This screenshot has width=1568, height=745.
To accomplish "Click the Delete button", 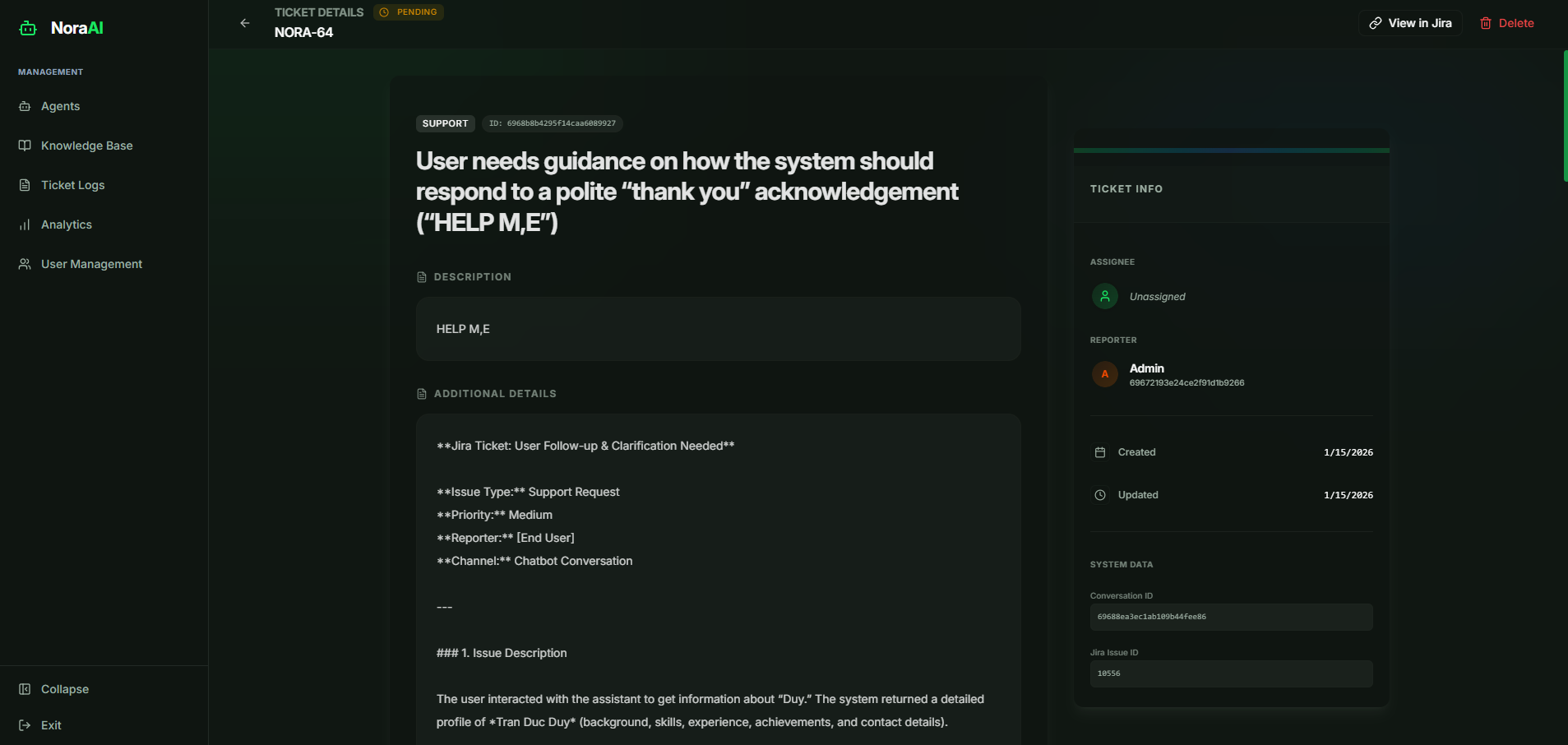I will pyautogui.click(x=1507, y=22).
